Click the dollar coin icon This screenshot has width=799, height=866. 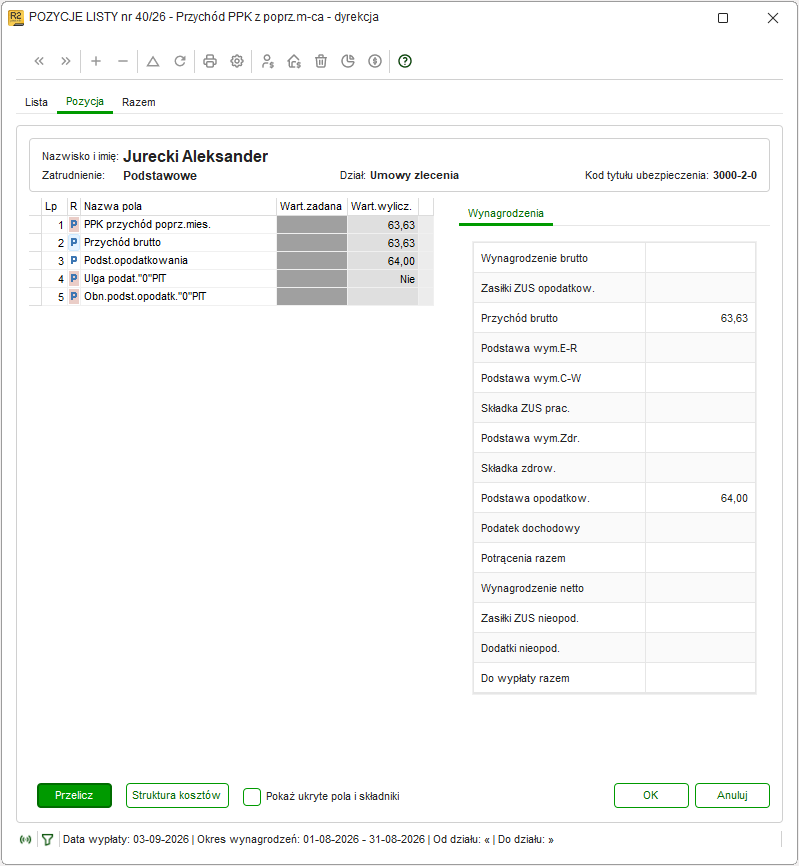point(375,61)
